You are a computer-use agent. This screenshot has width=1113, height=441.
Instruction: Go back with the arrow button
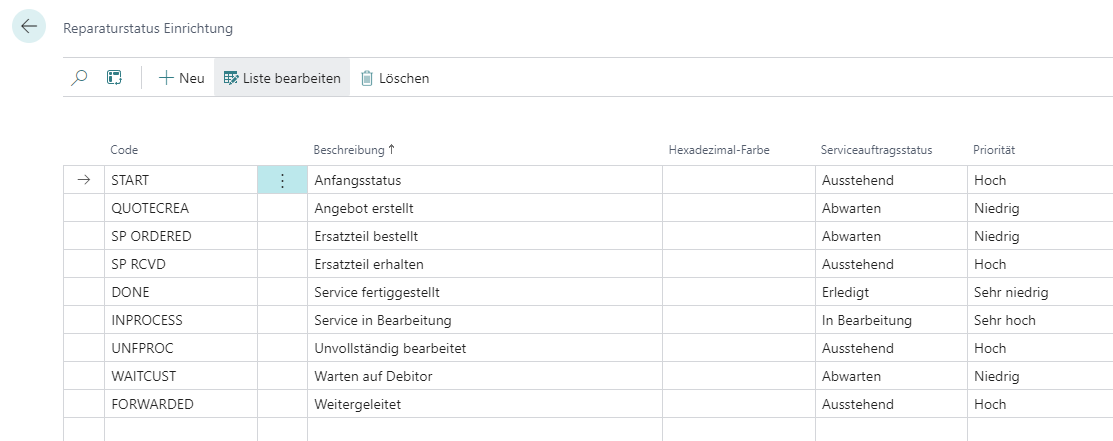pyautogui.click(x=29, y=27)
